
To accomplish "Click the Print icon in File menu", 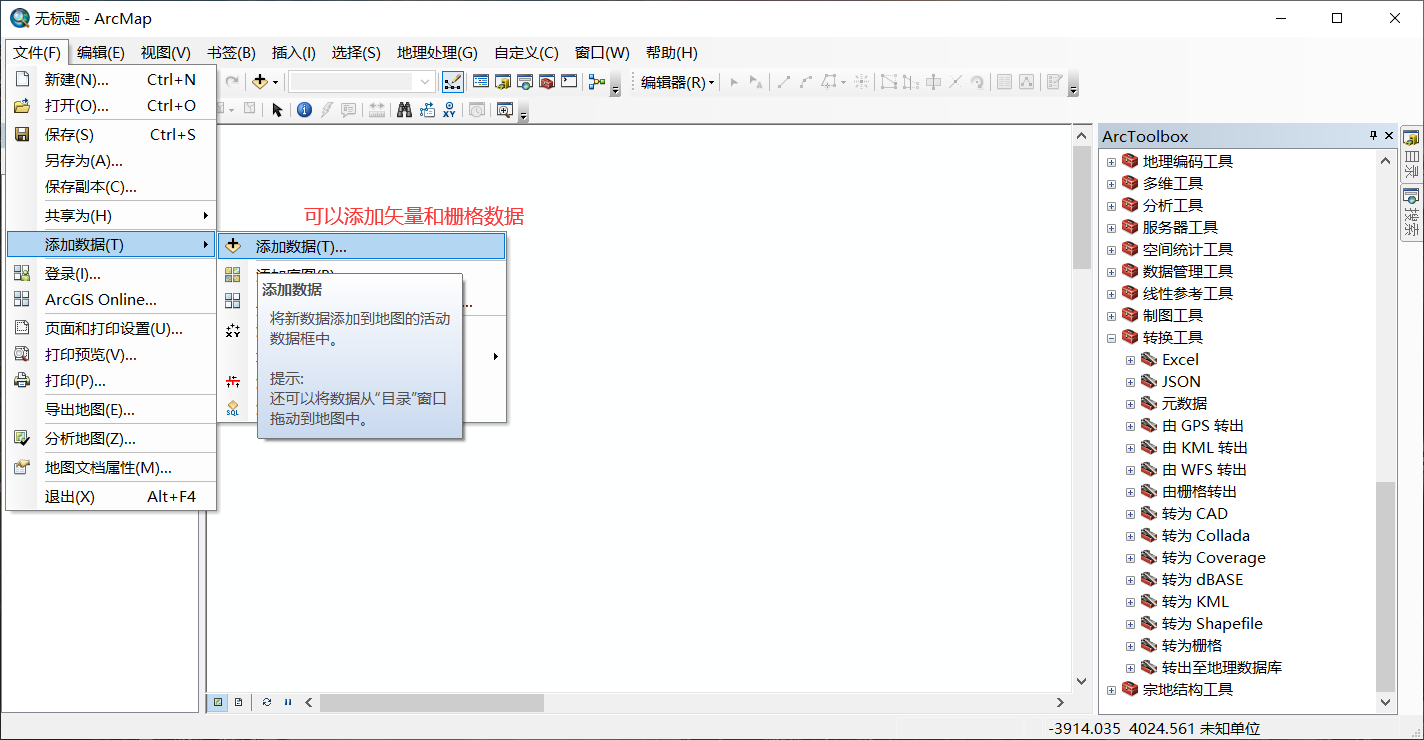I will [x=22, y=380].
